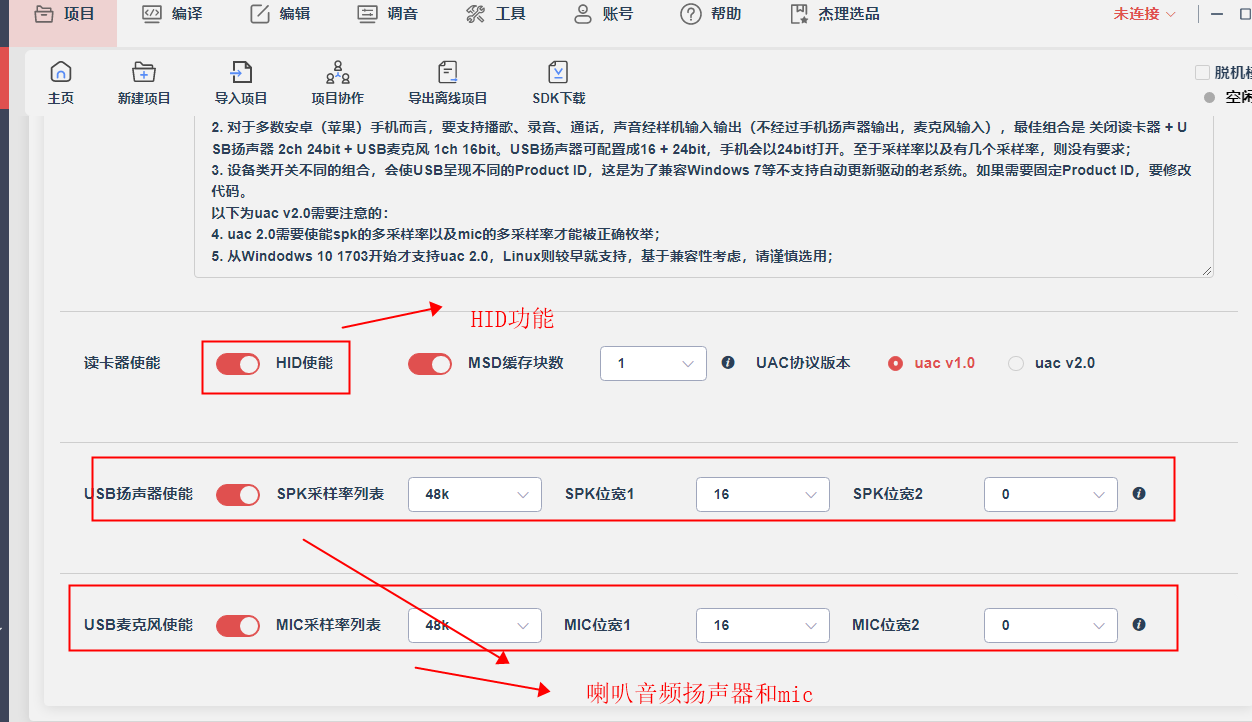This screenshot has height=722, width=1252.
Task: Click info icon after MIC位宽2 dropdown
Action: pos(1139,625)
